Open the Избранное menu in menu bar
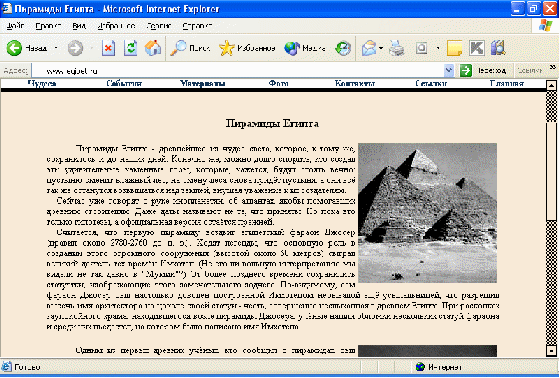This screenshot has width=560, height=378. [x=116, y=26]
